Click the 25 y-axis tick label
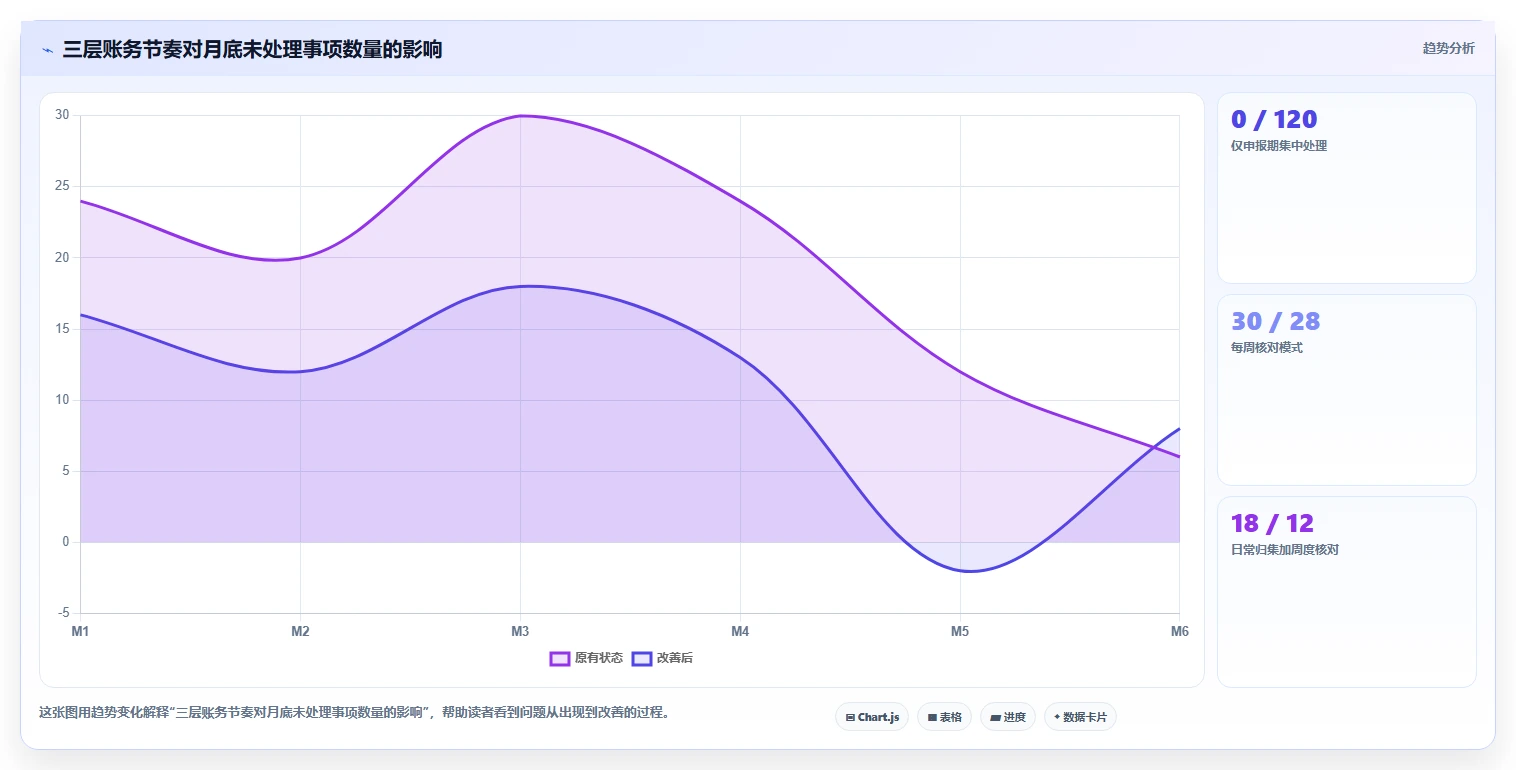This screenshot has height=770, width=1516. pyautogui.click(x=62, y=186)
